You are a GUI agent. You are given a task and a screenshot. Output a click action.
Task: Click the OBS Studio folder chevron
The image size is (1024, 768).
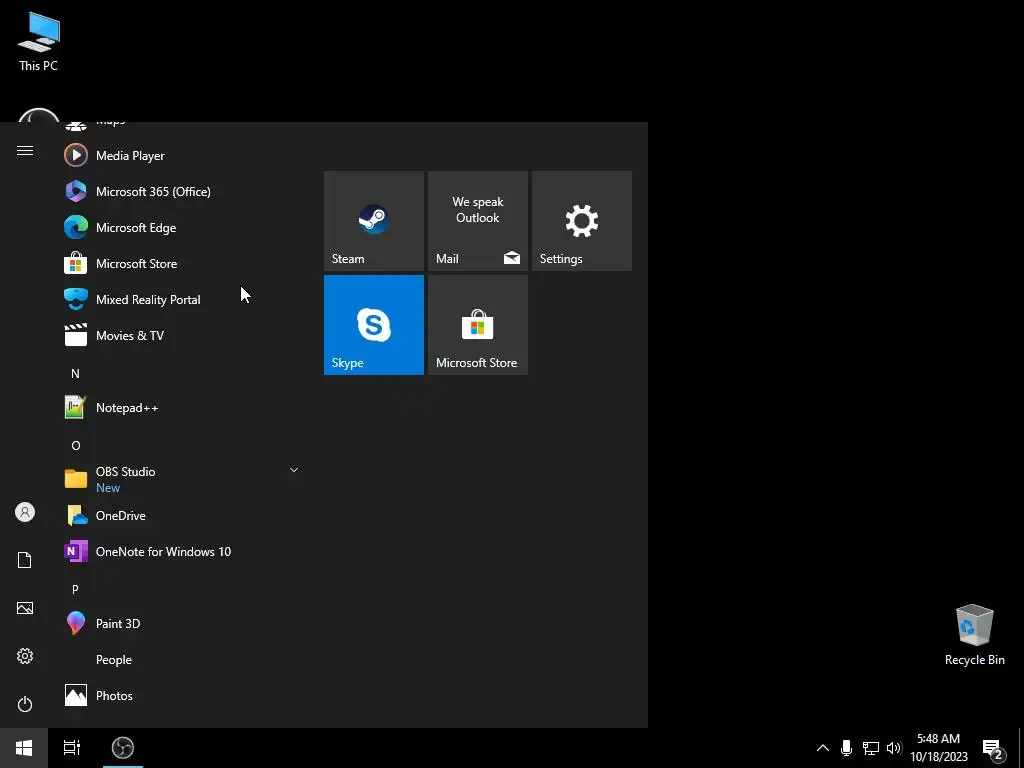(x=294, y=470)
